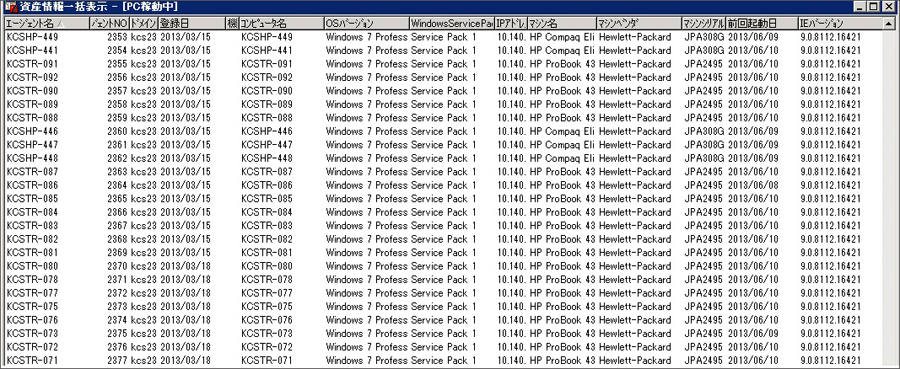This screenshot has width=900, height=369.
Task: Click Service Pack 1 in KCSTR-077 row
Action: 444,293
